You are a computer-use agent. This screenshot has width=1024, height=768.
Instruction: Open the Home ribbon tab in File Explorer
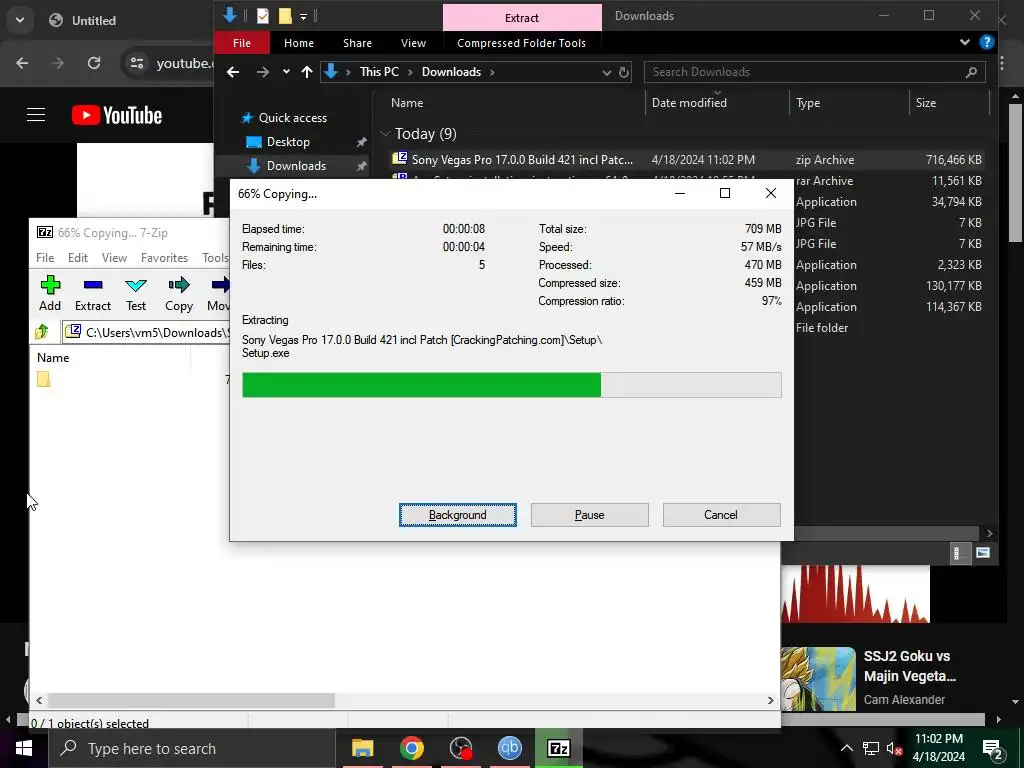(x=299, y=43)
